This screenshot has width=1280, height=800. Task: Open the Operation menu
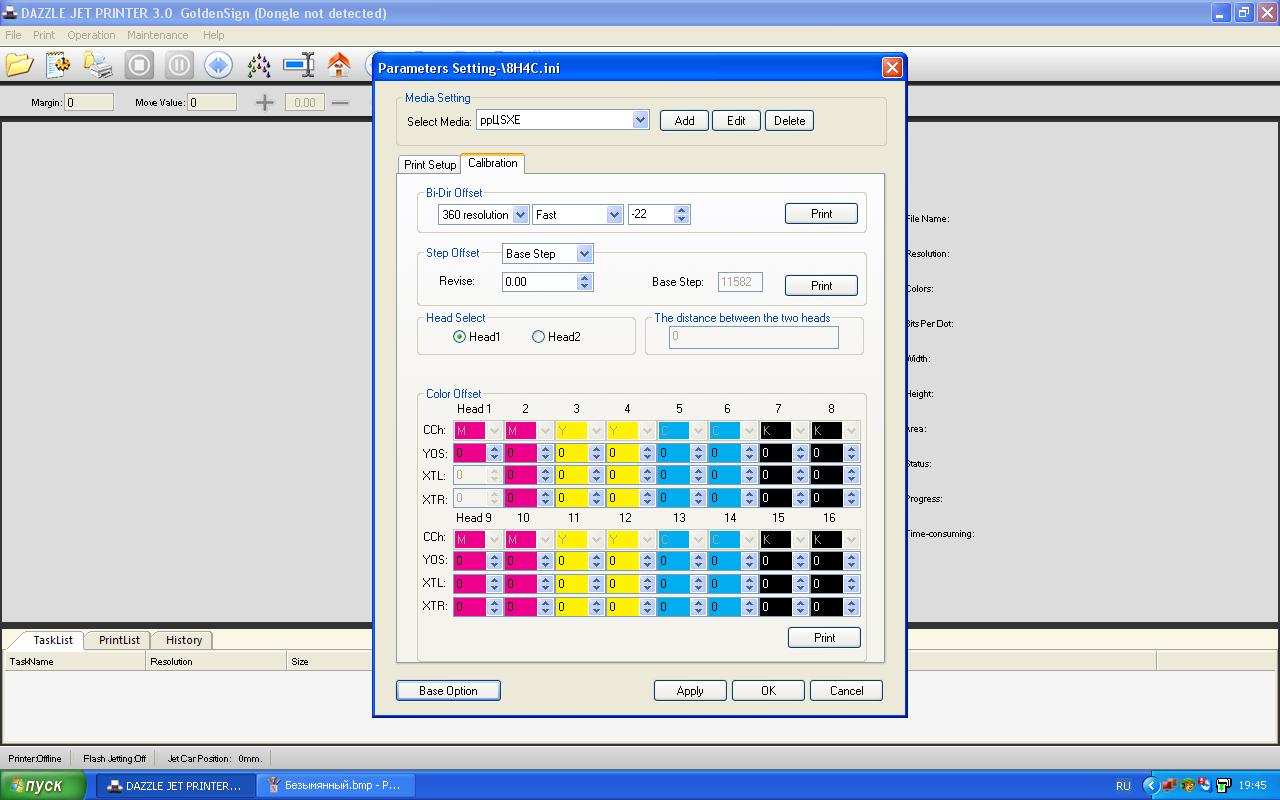click(91, 35)
